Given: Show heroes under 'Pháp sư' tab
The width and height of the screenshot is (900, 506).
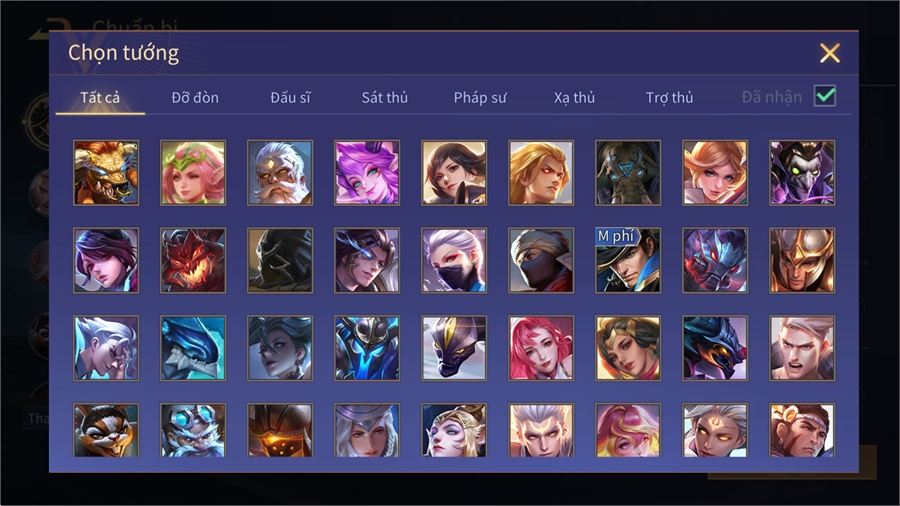Looking at the screenshot, I should point(480,98).
